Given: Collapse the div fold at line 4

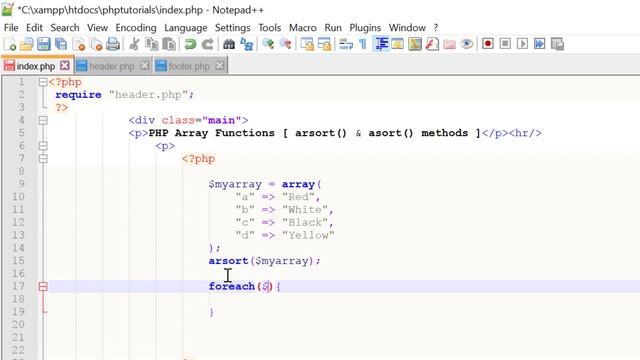Looking at the screenshot, I should click(x=43, y=120).
